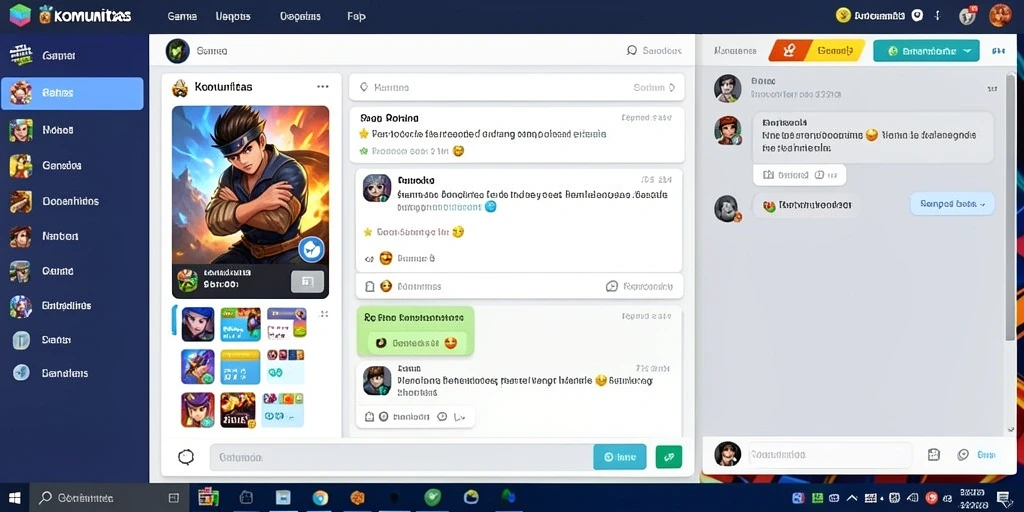Image resolution: width=1024 pixels, height=512 pixels.
Task: Click the white attachment chip under chat message
Action: pos(799,175)
